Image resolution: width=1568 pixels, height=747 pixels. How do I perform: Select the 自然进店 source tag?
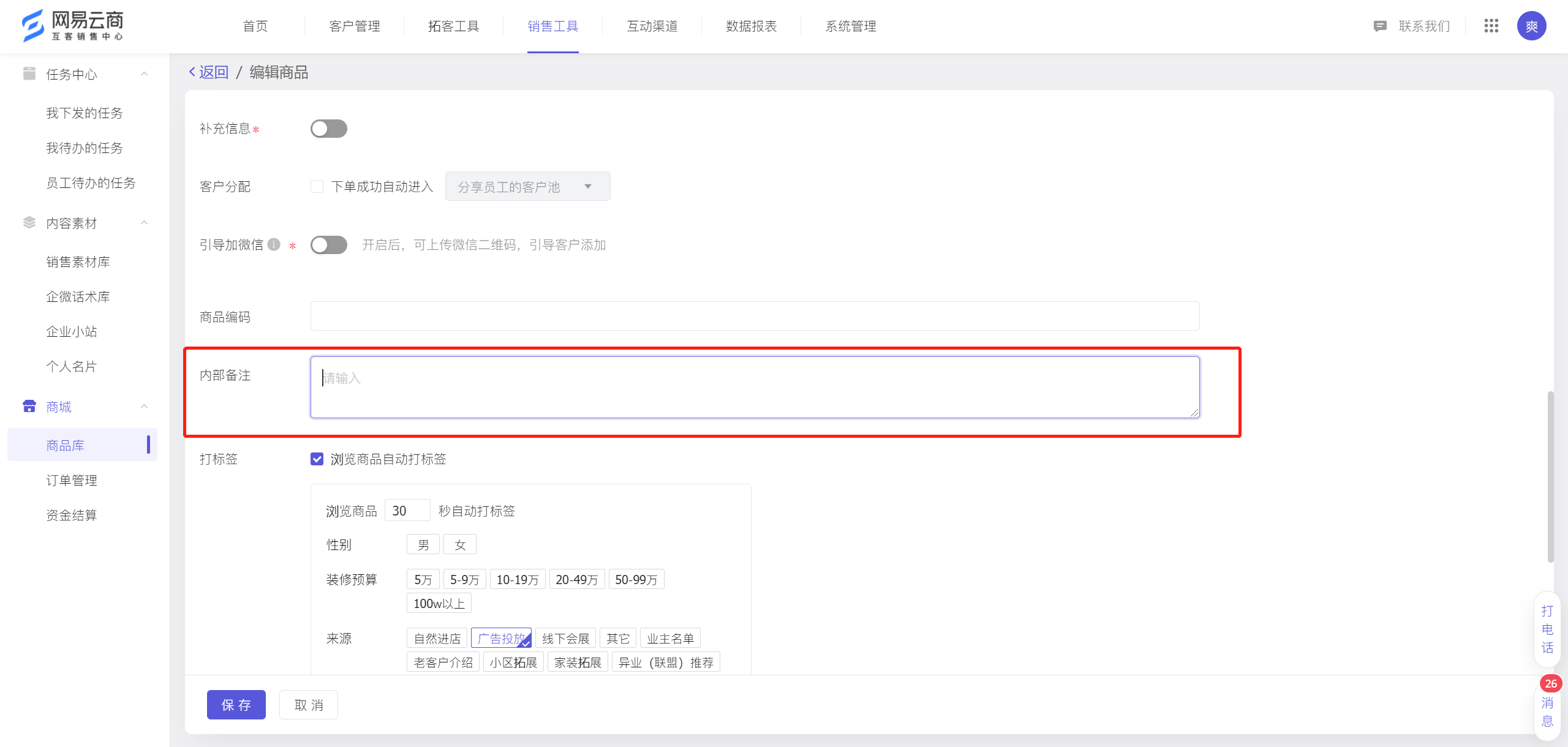[x=437, y=638]
